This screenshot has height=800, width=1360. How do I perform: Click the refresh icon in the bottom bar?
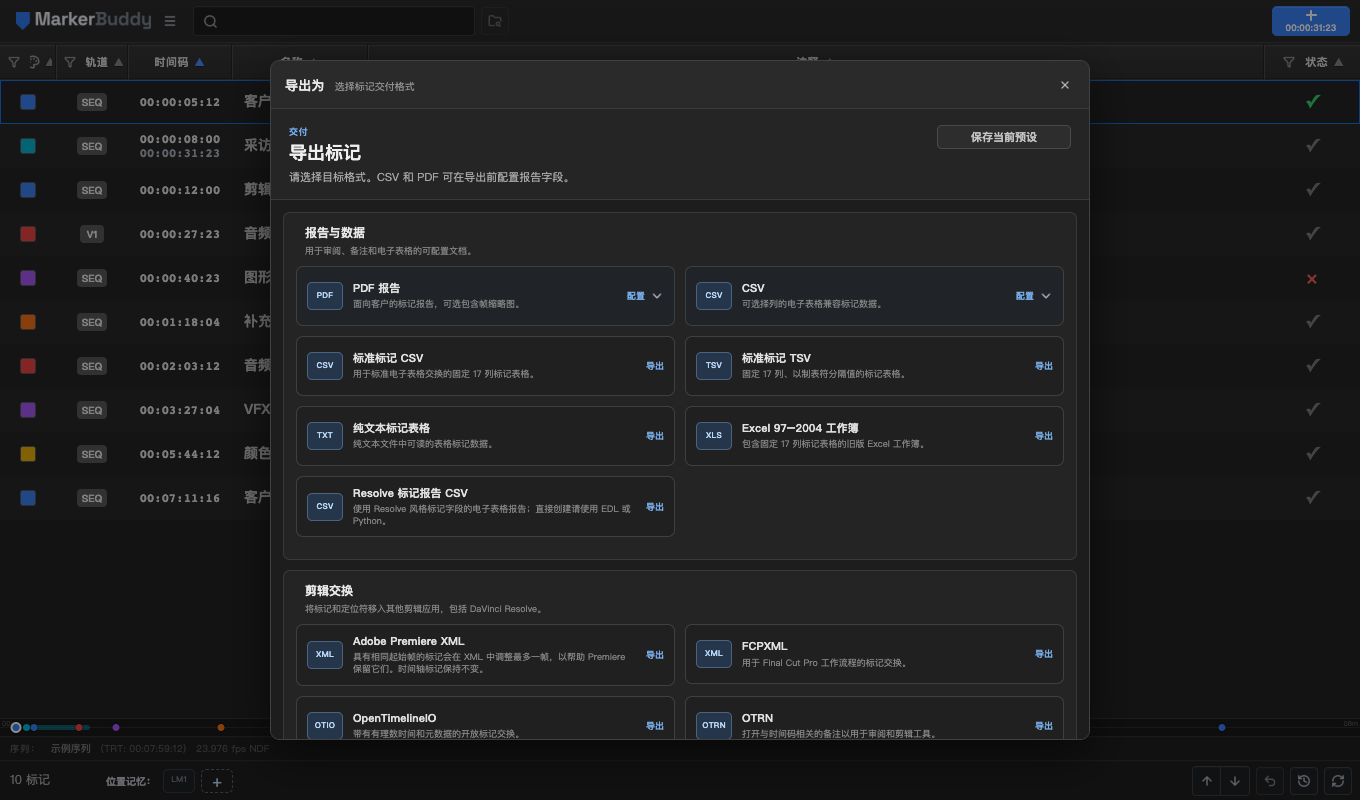pyautogui.click(x=1338, y=781)
